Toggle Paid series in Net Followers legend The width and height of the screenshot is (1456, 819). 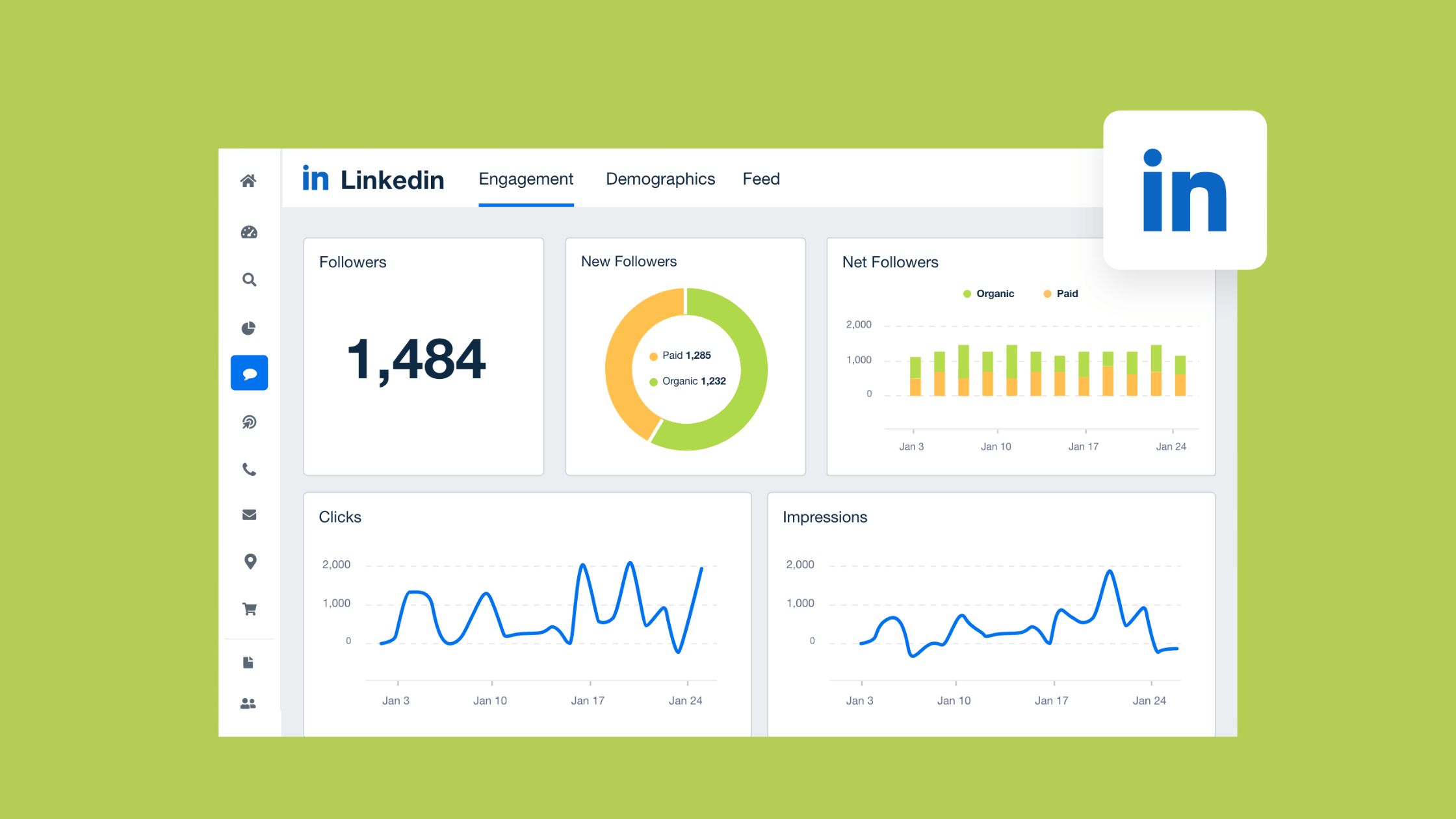(x=1061, y=294)
